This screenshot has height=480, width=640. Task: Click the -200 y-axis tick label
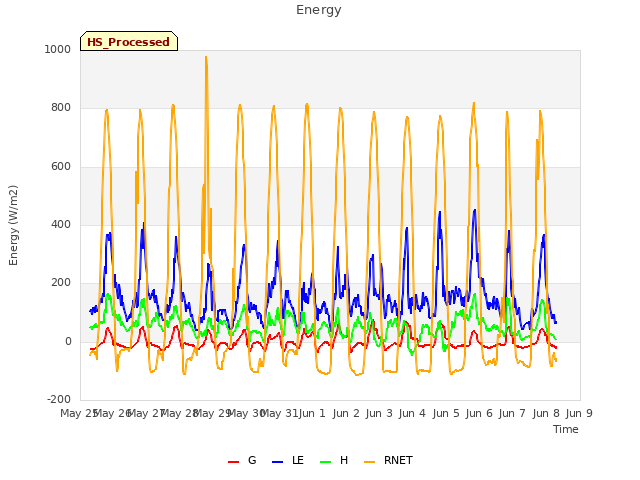[59, 399]
